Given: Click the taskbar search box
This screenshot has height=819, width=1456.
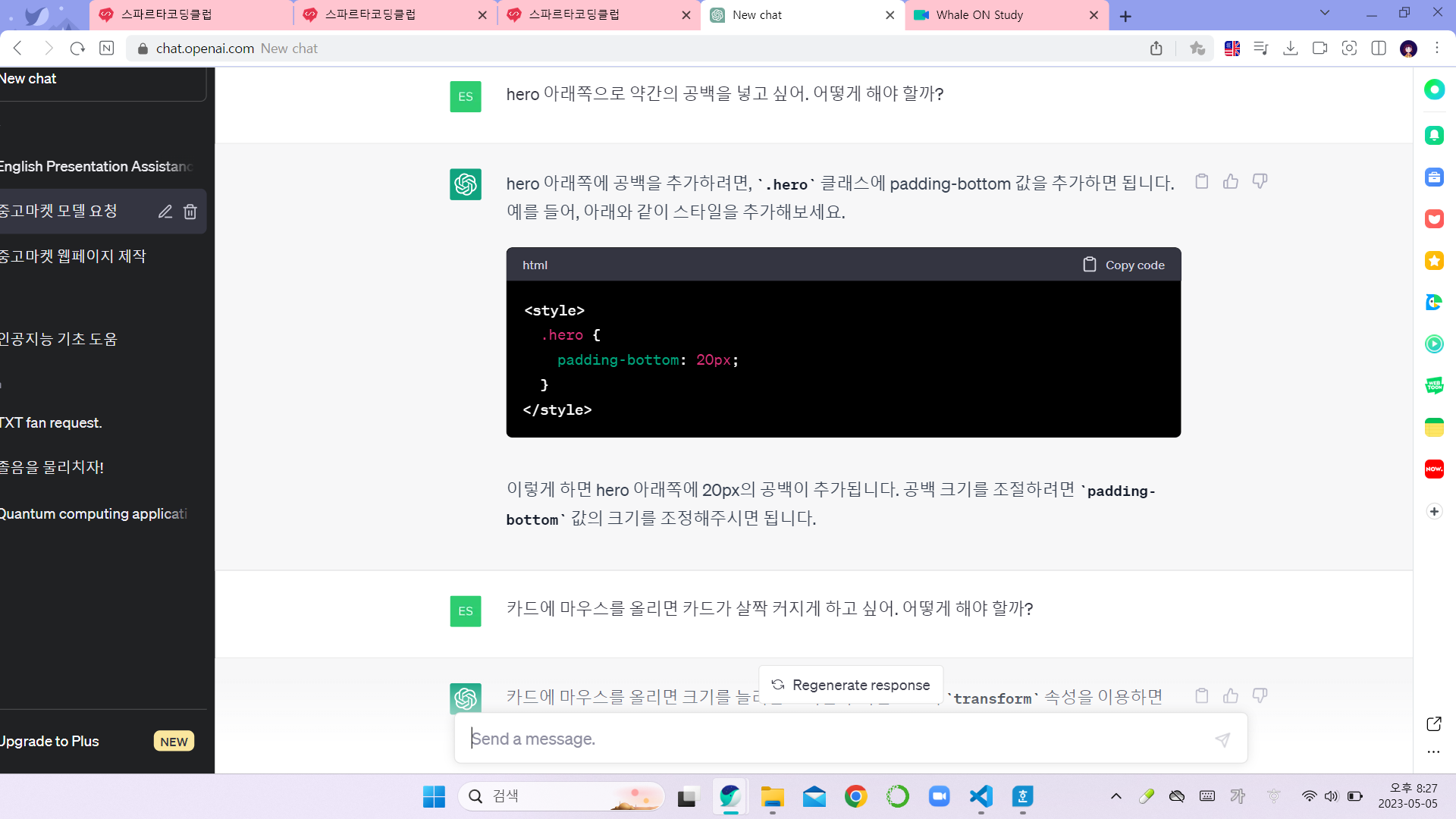Looking at the screenshot, I should 561,796.
